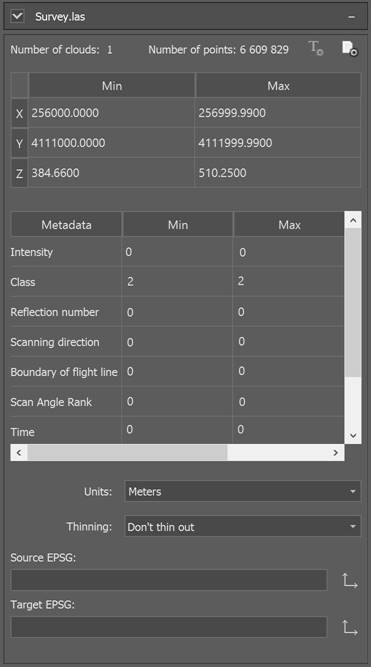Click the metadata table scroll up arrow
The image size is (371, 667).
[353, 220]
